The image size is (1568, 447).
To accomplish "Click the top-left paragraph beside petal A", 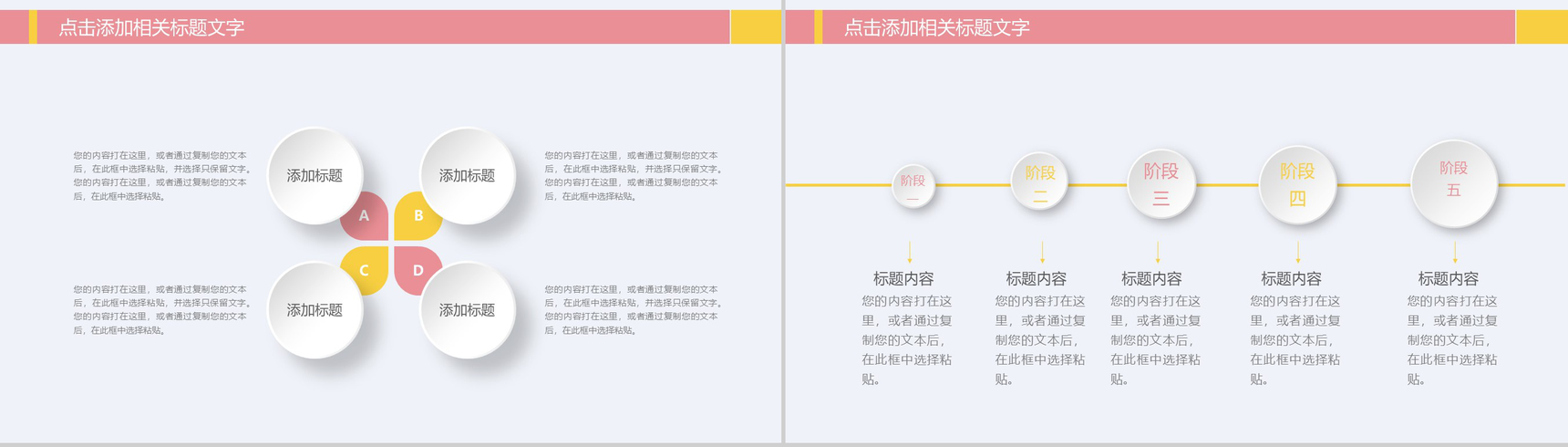I will pos(162,175).
